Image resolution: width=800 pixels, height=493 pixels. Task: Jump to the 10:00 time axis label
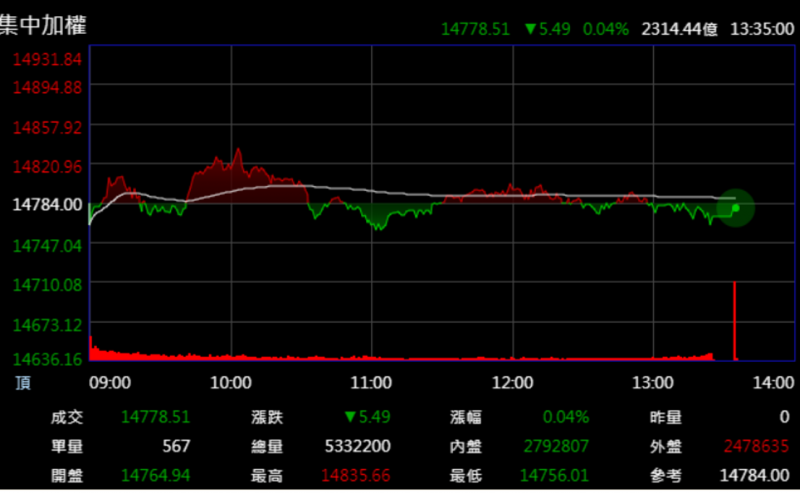pyautogui.click(x=231, y=382)
